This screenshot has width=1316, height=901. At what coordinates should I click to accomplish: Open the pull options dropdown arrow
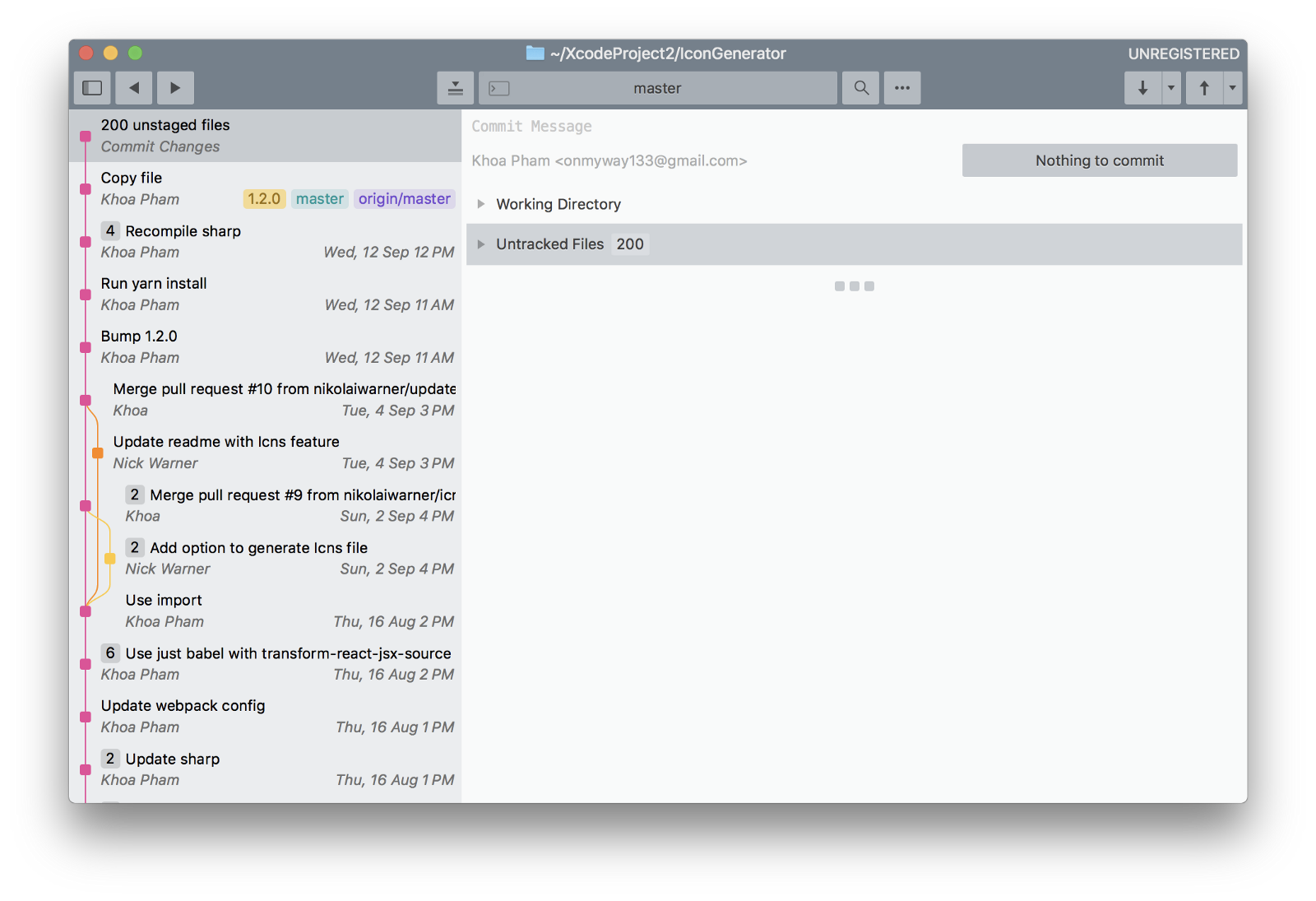[1171, 88]
